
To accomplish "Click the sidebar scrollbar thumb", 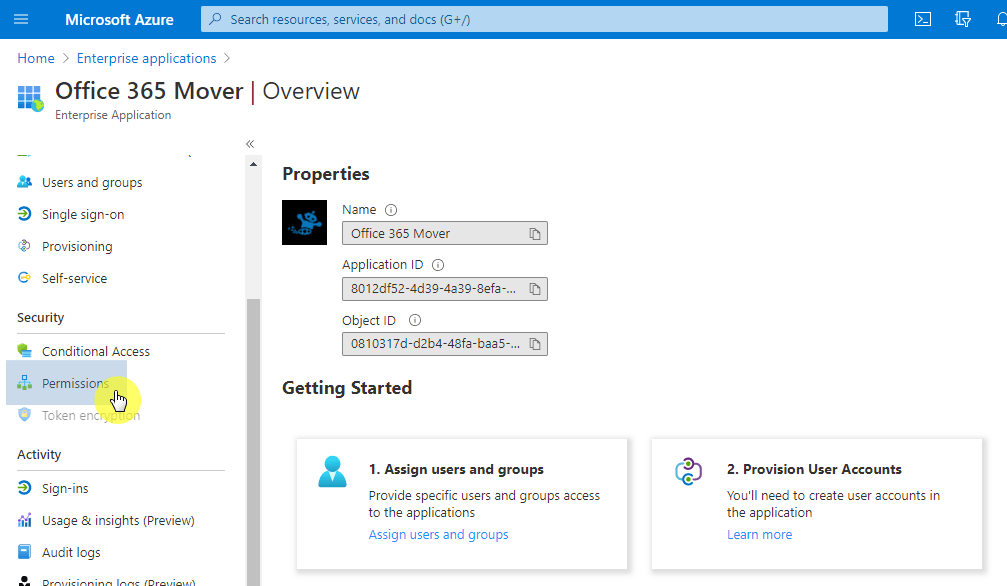I will click(254, 442).
